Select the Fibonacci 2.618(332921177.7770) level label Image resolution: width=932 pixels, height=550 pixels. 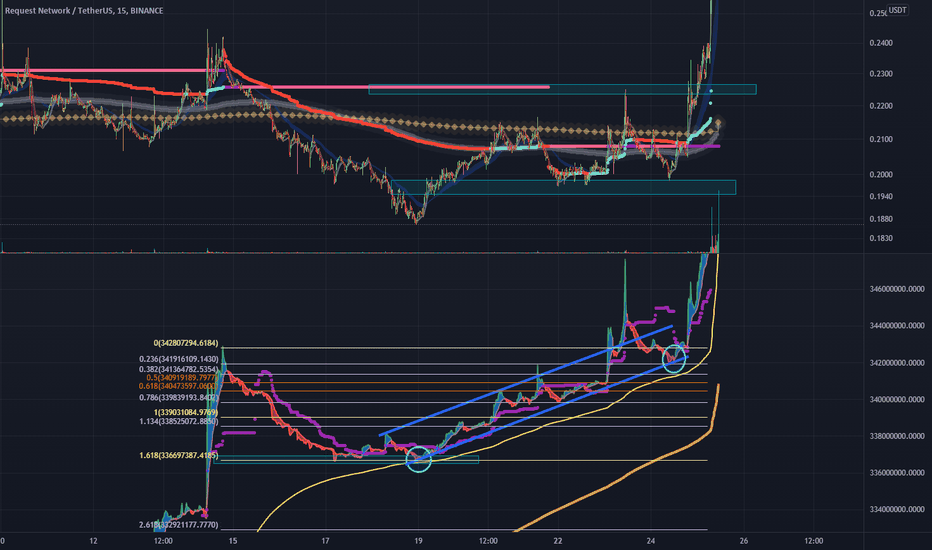[x=178, y=526]
